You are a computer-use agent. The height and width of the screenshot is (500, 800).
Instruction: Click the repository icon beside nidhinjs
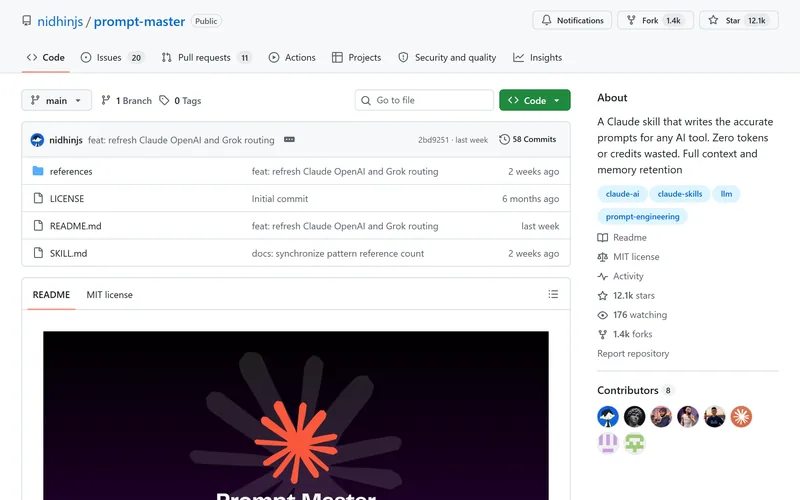tap(27, 21)
